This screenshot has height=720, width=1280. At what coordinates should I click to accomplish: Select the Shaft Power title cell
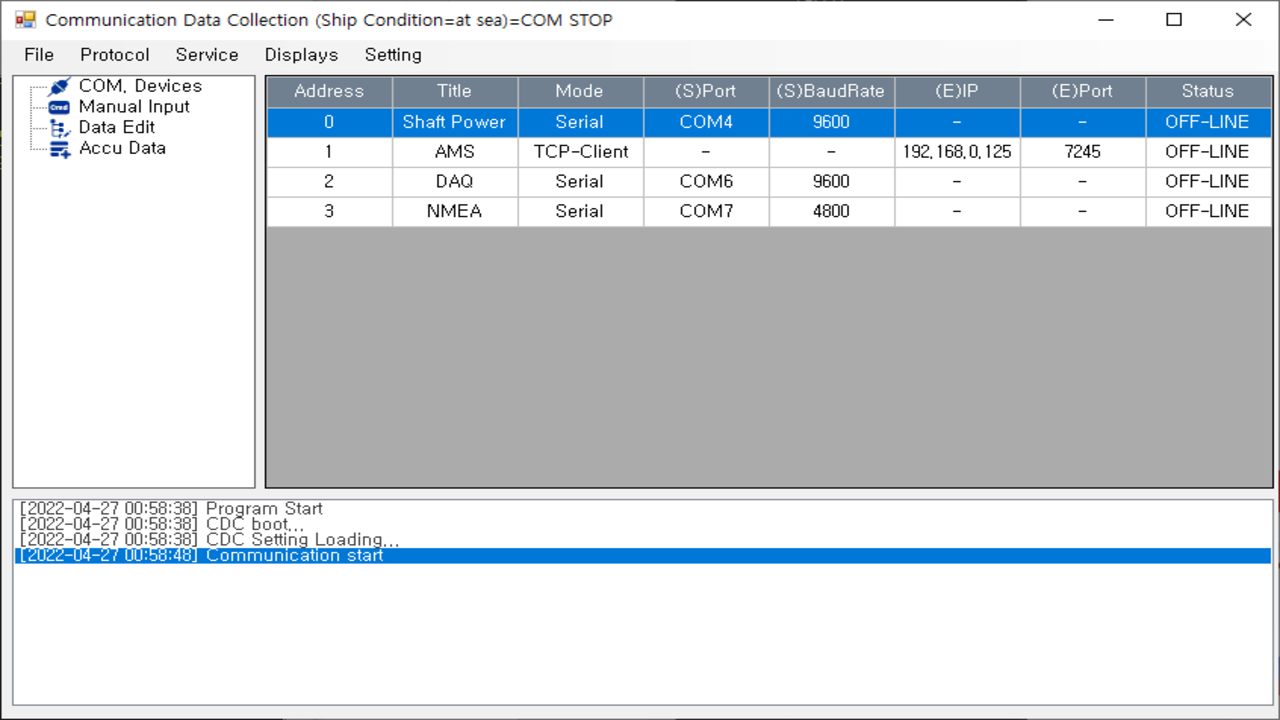click(455, 122)
